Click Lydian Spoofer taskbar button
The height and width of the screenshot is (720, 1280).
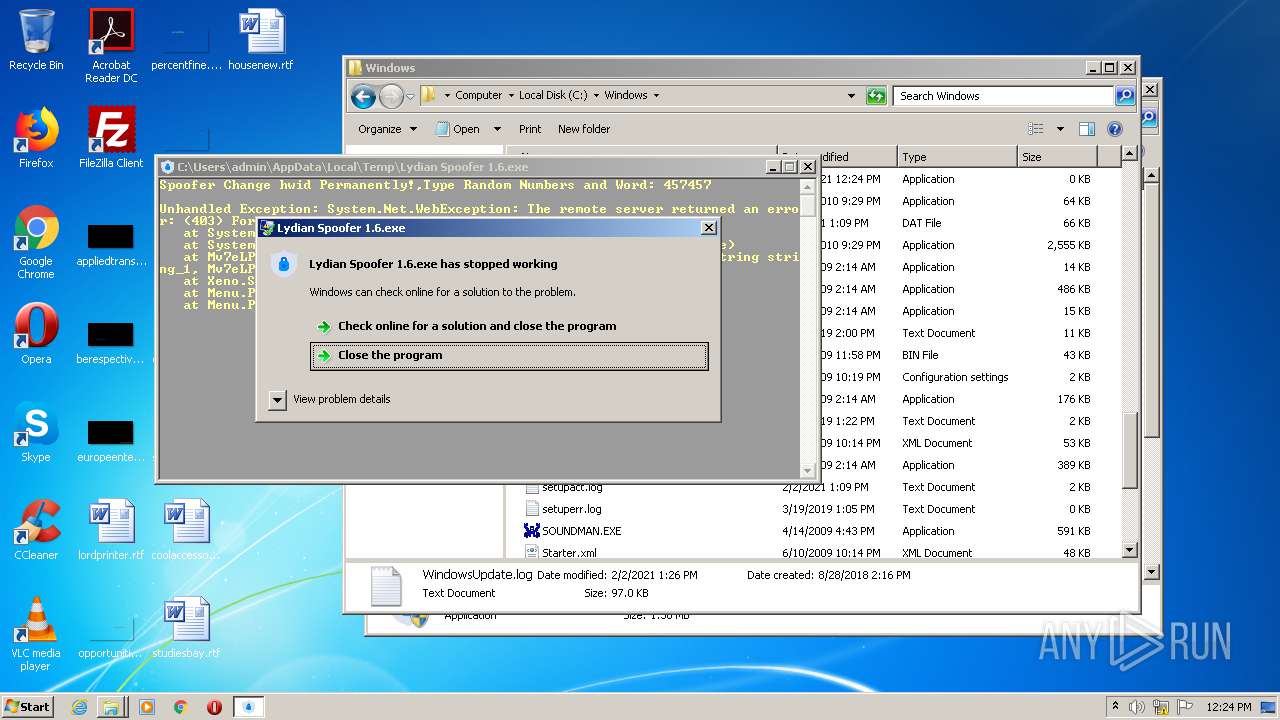pos(249,707)
